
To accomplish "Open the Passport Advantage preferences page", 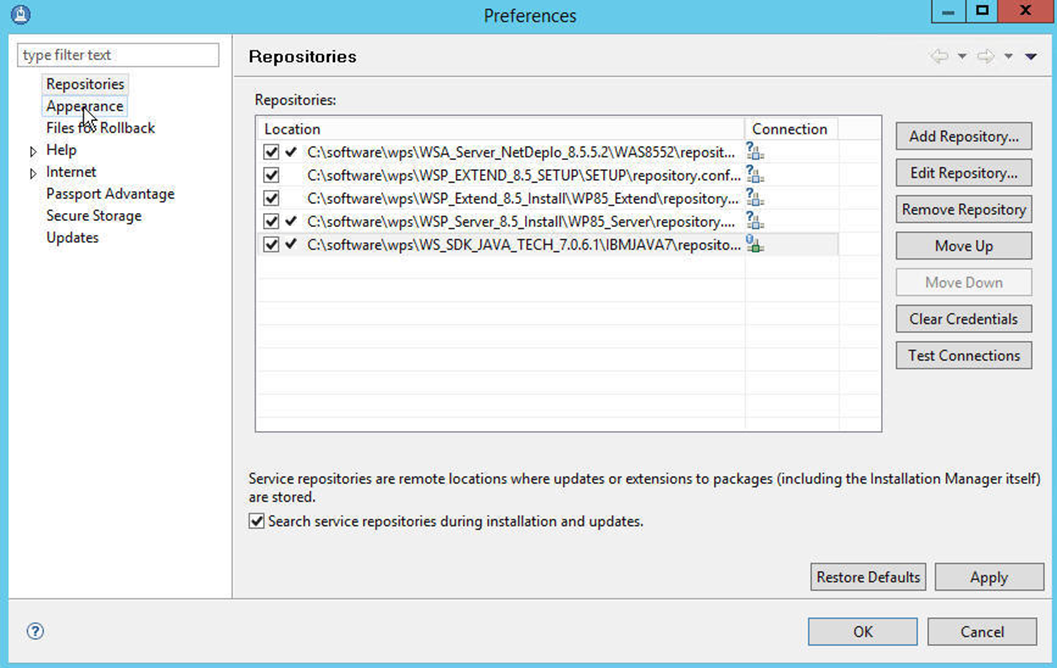I will tap(110, 194).
